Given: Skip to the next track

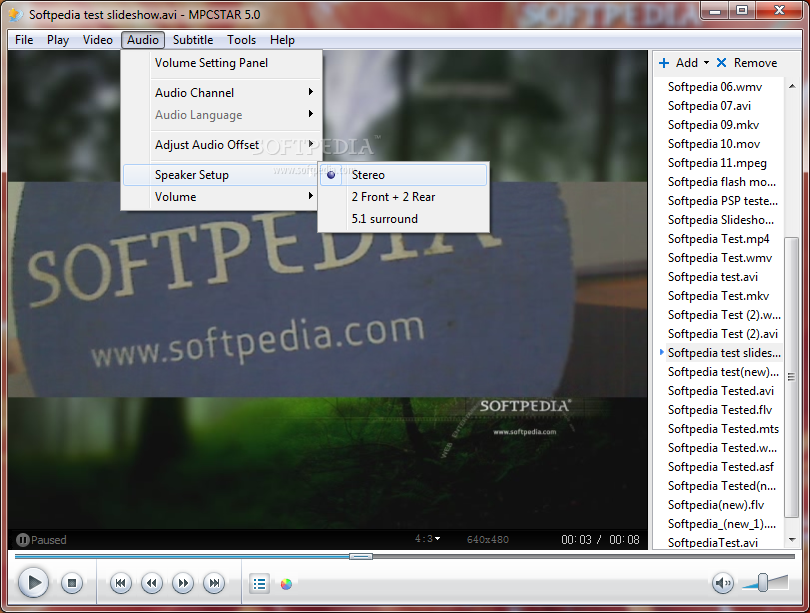Looking at the screenshot, I should point(214,584).
